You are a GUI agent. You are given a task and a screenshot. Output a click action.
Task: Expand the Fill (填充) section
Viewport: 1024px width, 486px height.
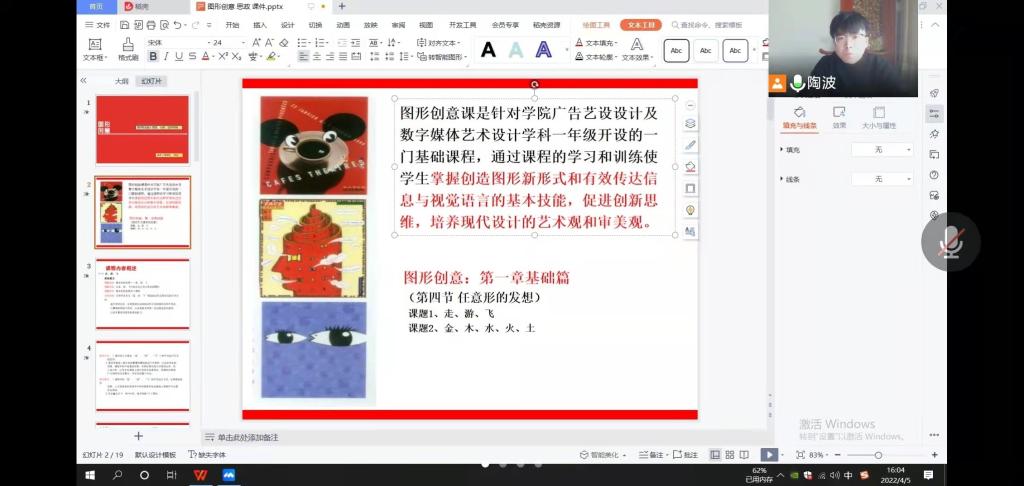click(790, 150)
